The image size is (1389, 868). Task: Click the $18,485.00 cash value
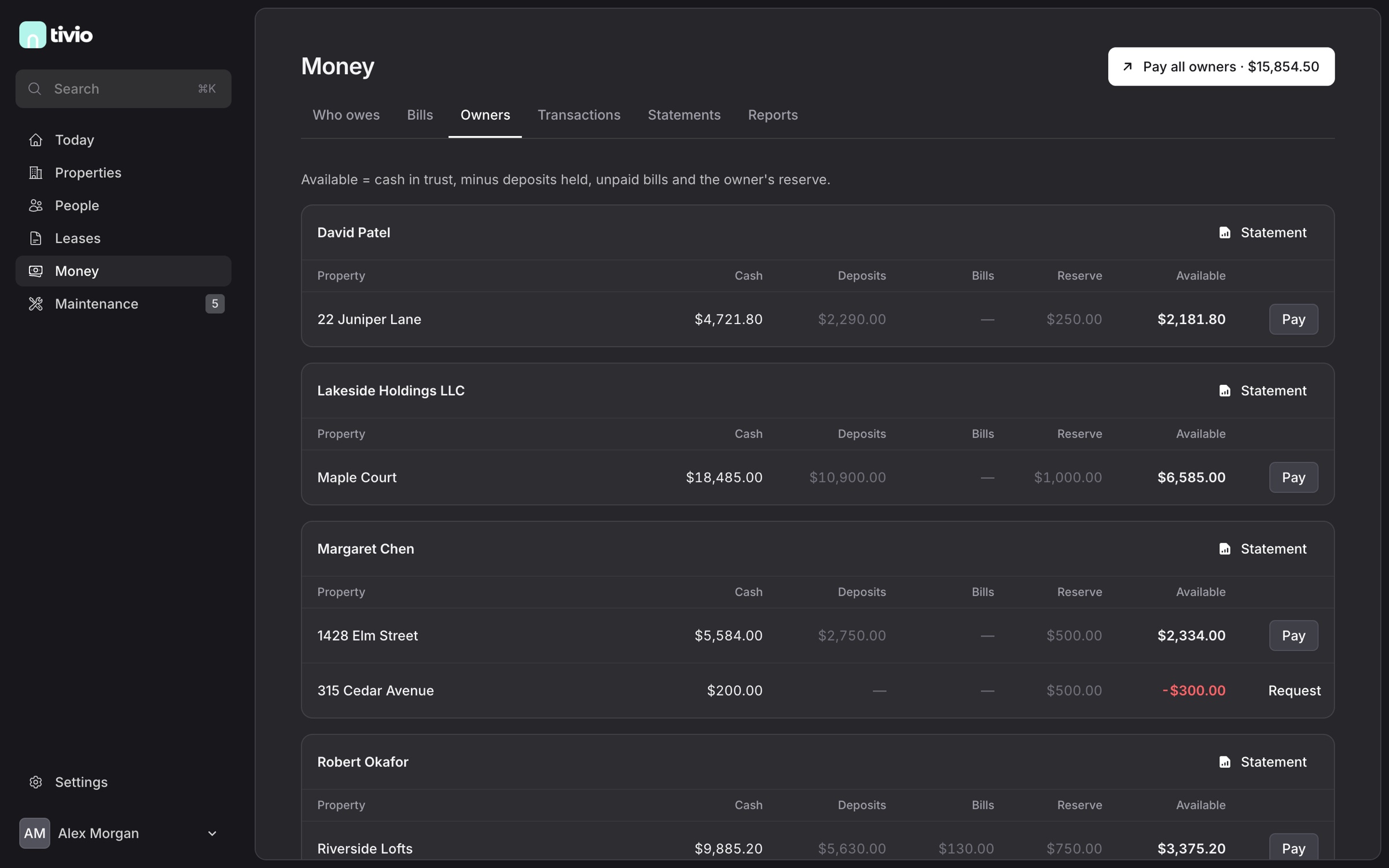724,477
